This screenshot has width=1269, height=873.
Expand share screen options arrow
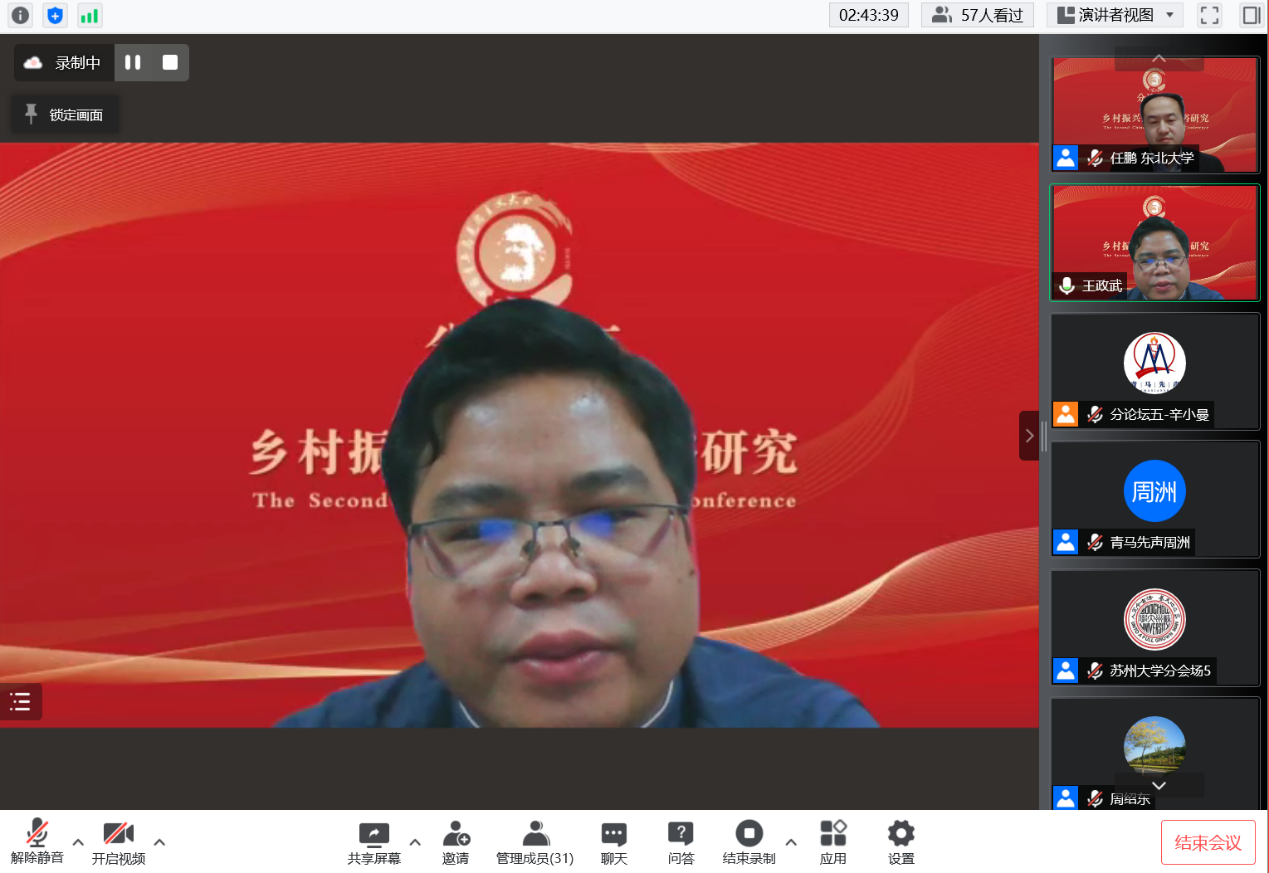tap(415, 842)
